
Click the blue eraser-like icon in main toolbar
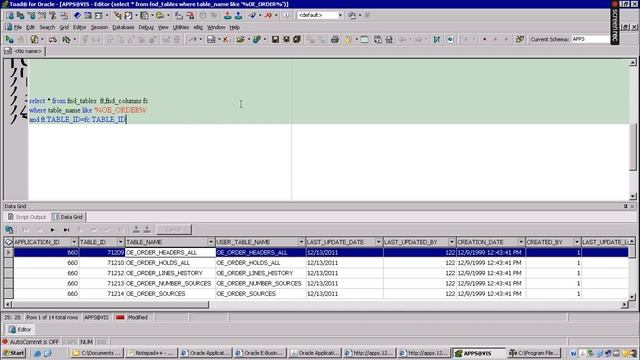(77, 16)
